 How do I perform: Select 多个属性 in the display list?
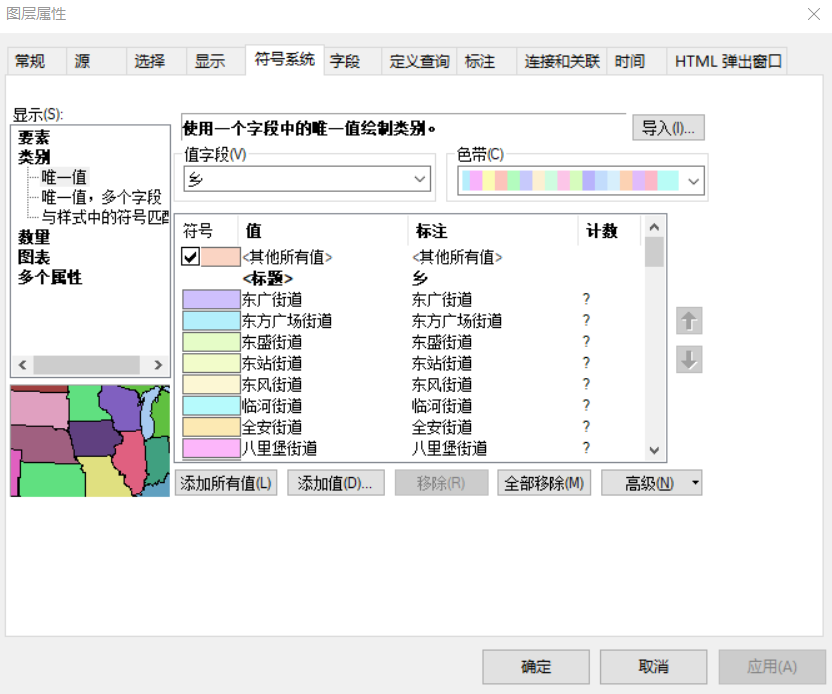(x=50, y=277)
